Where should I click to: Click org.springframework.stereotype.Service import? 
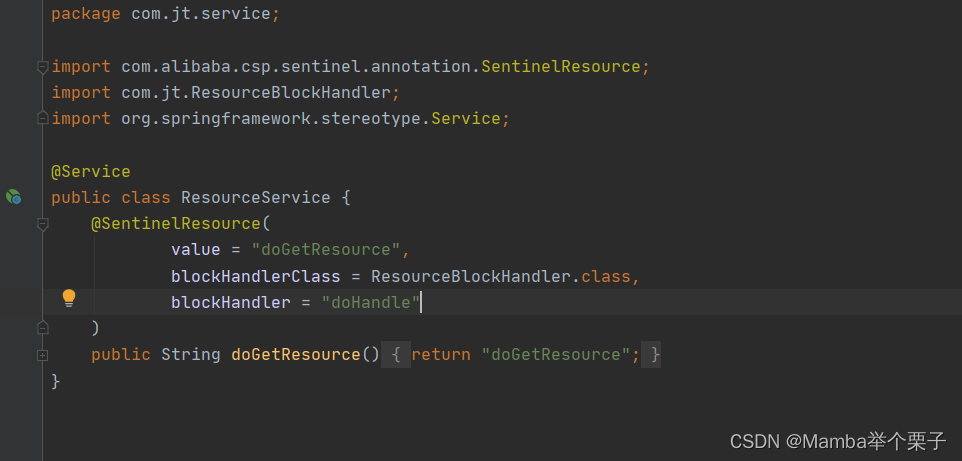[311, 118]
